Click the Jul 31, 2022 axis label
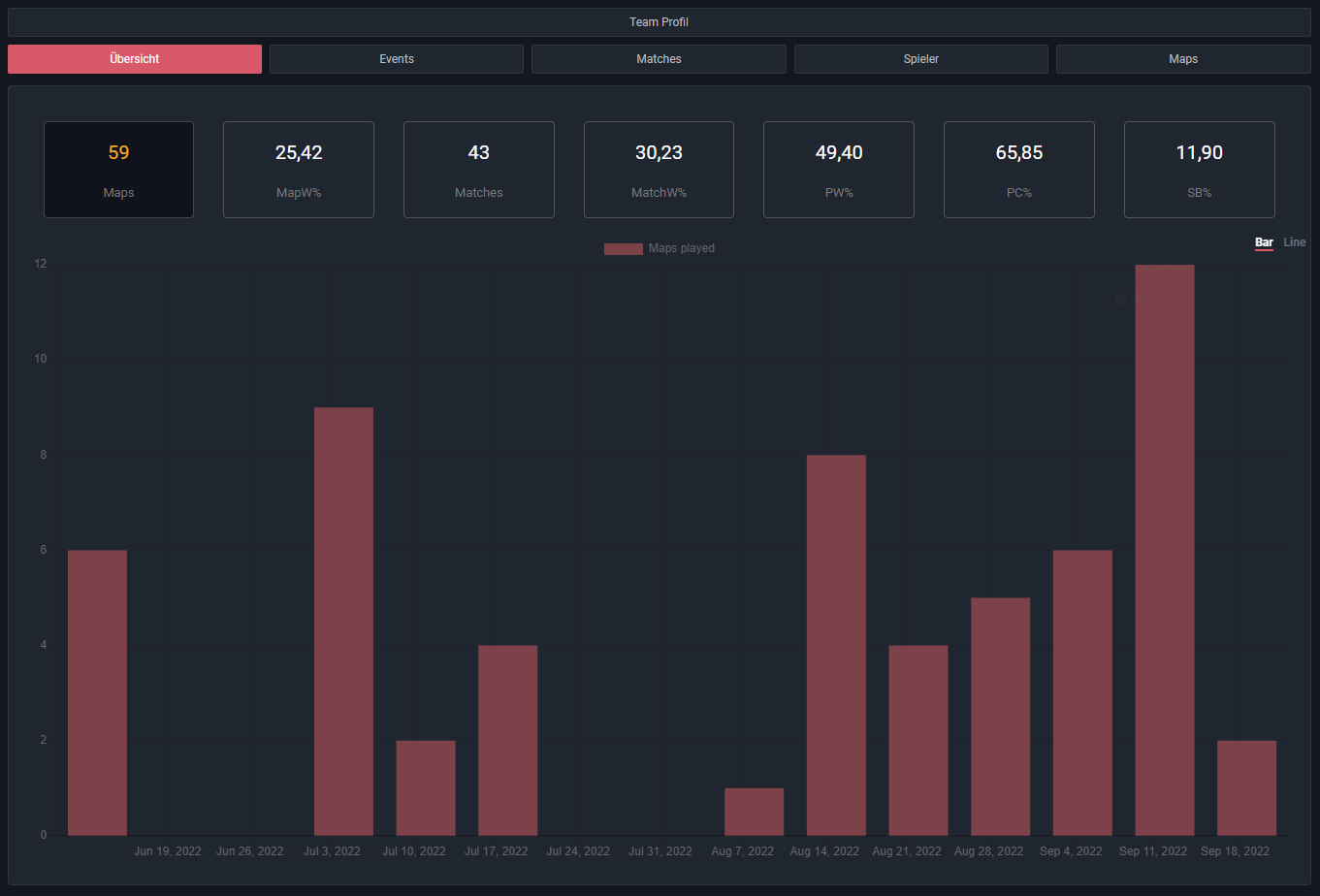Image resolution: width=1320 pixels, height=896 pixels. pos(660,851)
